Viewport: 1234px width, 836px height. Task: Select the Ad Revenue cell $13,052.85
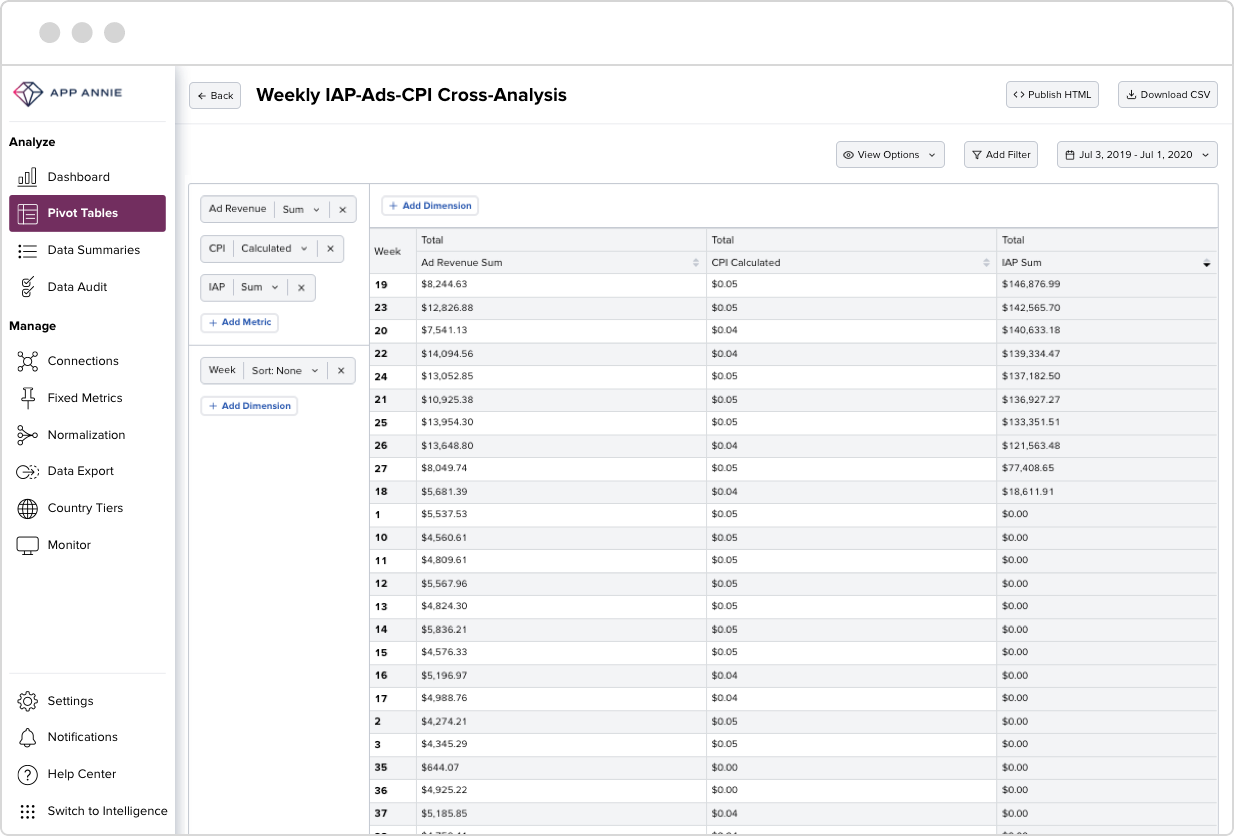coord(561,377)
